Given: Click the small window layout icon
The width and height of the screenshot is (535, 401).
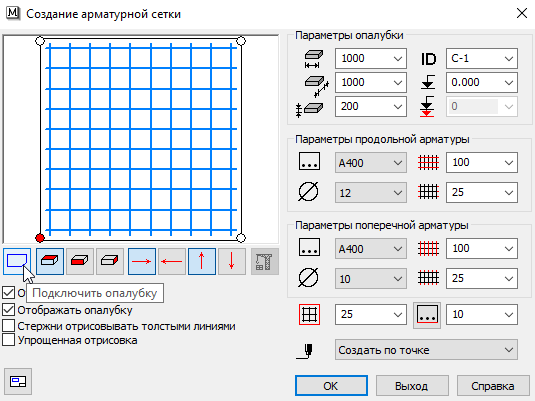Looking at the screenshot, I should [x=18, y=382].
